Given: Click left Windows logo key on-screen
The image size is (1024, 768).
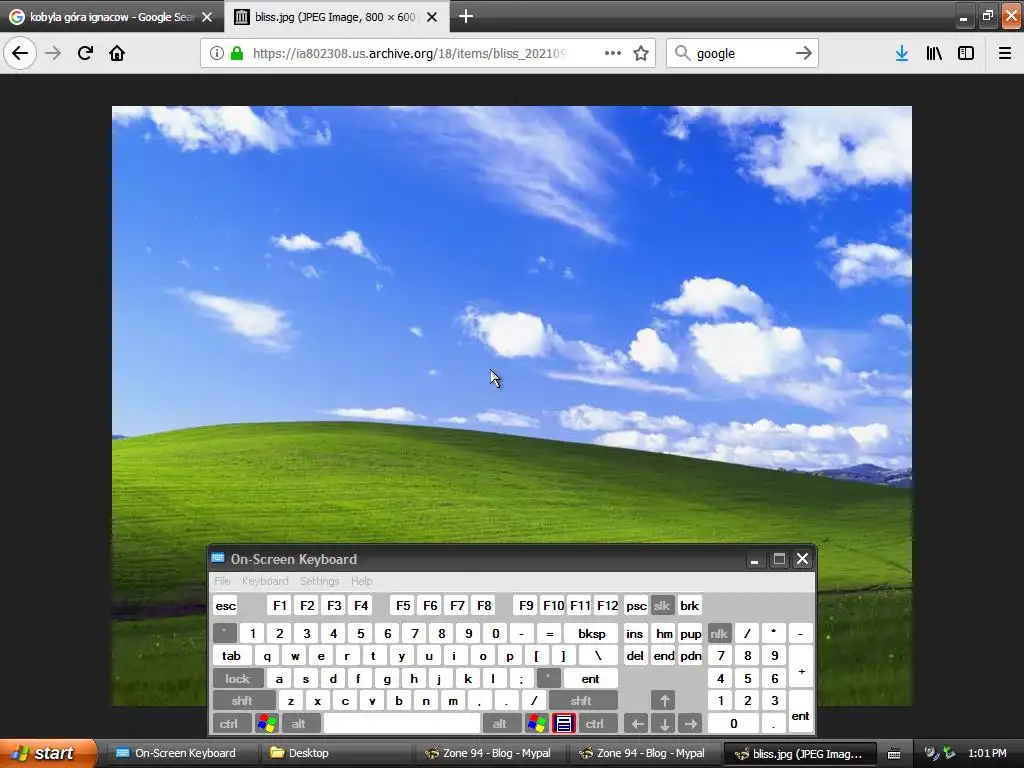Looking at the screenshot, I should (267, 724).
